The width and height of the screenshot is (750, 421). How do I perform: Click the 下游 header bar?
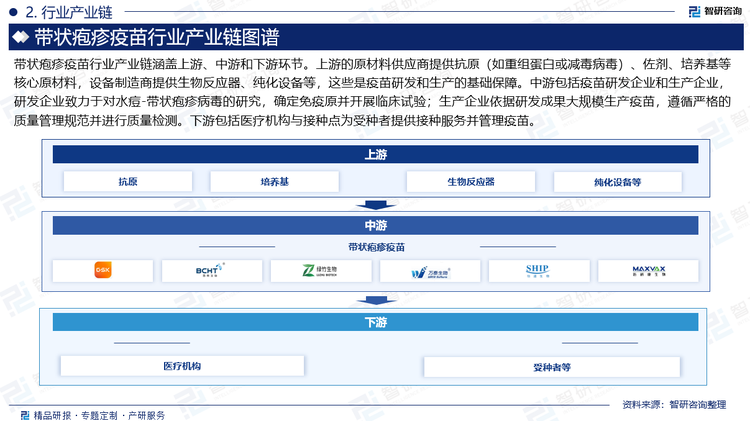pos(375,322)
